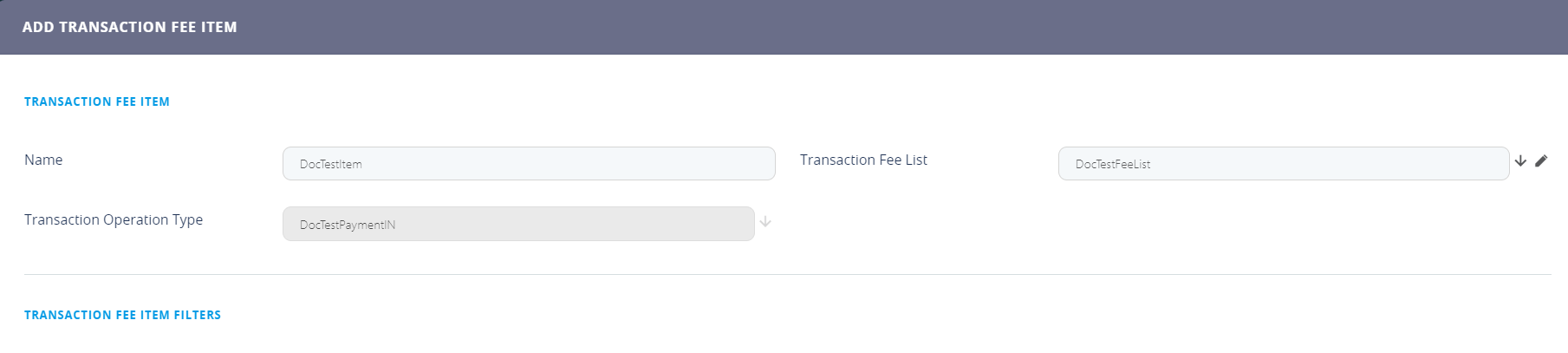Expand fee list choices via the black arrow

click(x=1520, y=161)
